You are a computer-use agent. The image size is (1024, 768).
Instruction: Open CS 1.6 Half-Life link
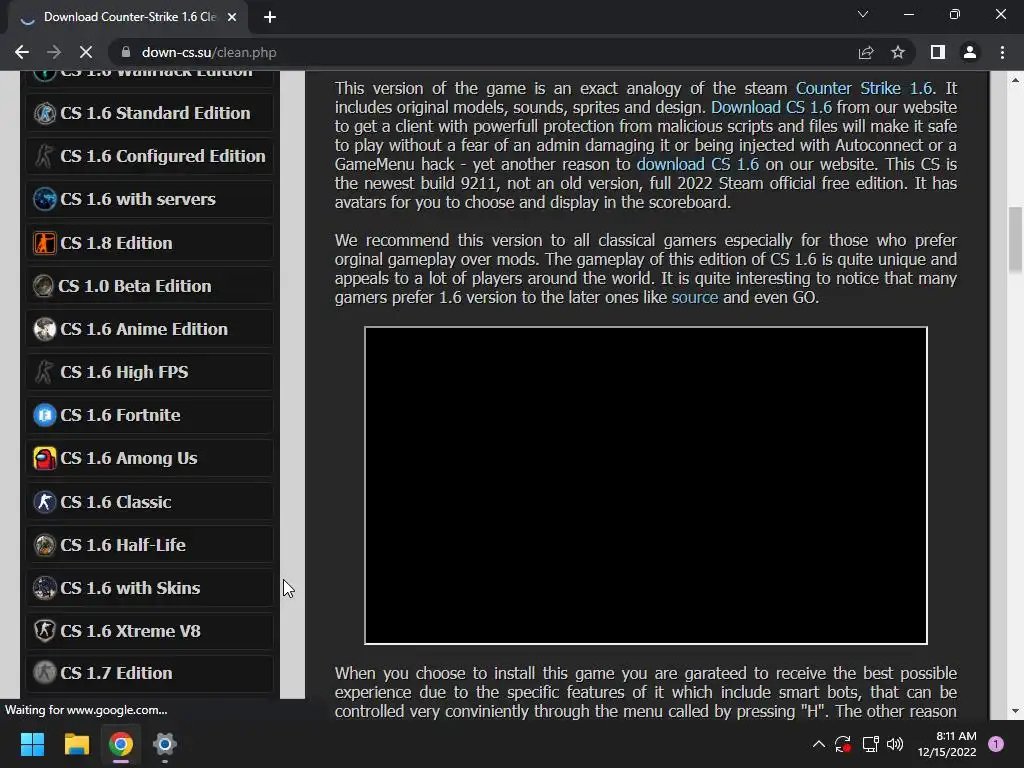pyautogui.click(x=150, y=545)
